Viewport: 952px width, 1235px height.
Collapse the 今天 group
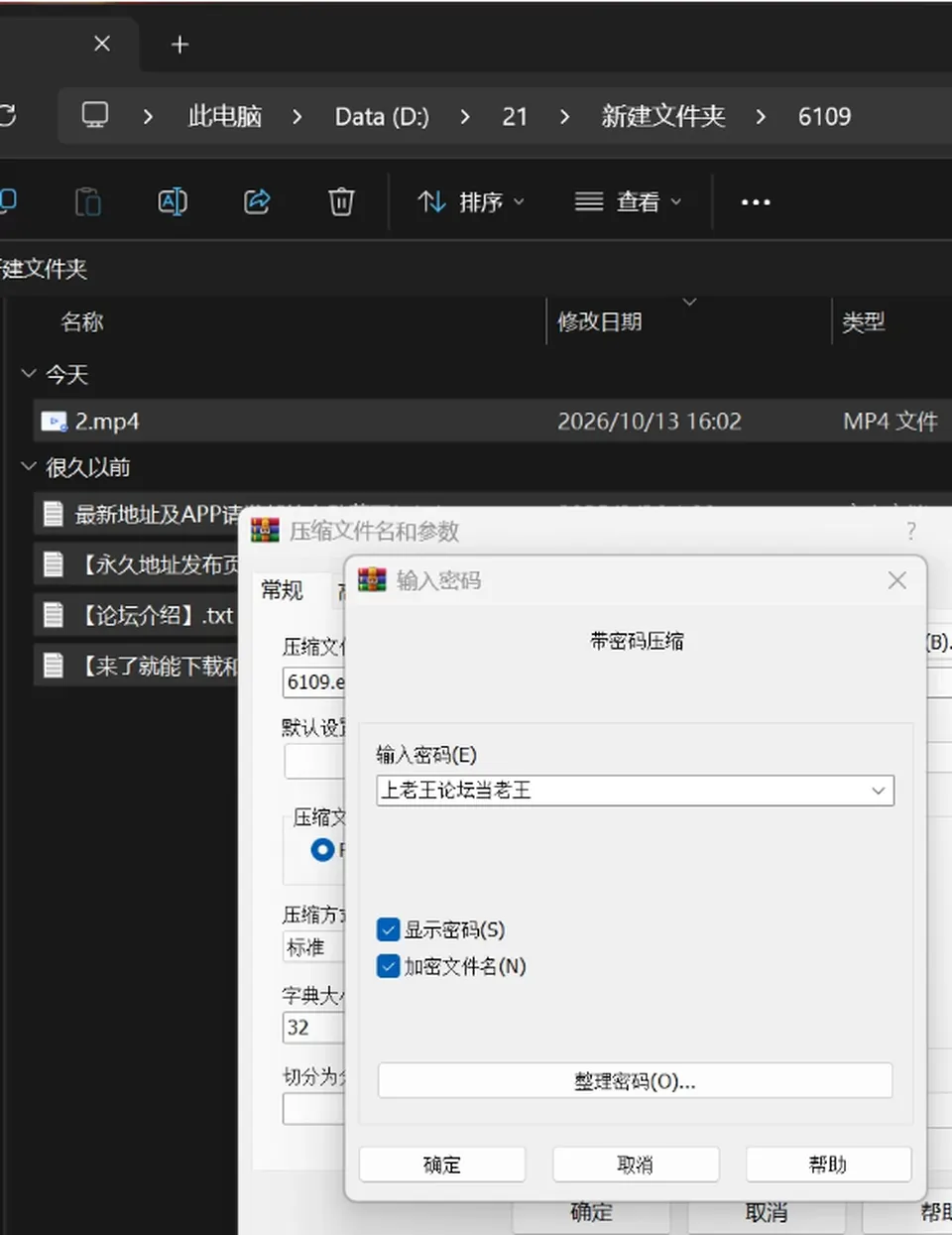(28, 374)
